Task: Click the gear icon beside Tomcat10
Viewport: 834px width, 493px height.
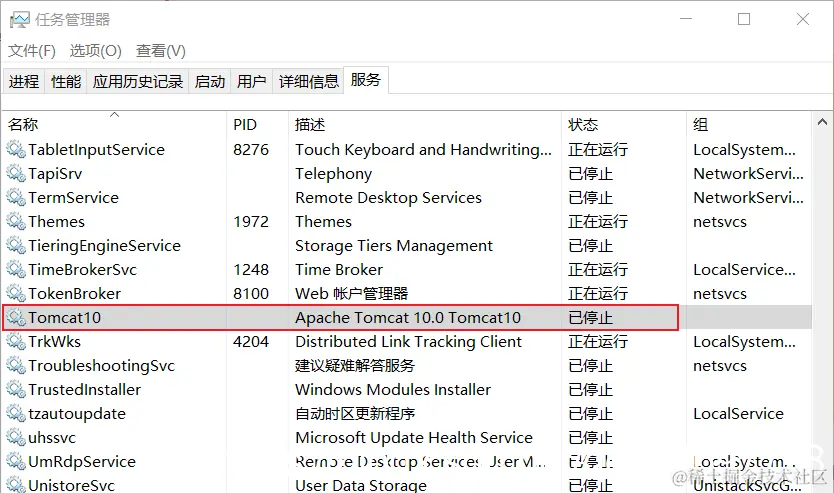Action: (16, 317)
